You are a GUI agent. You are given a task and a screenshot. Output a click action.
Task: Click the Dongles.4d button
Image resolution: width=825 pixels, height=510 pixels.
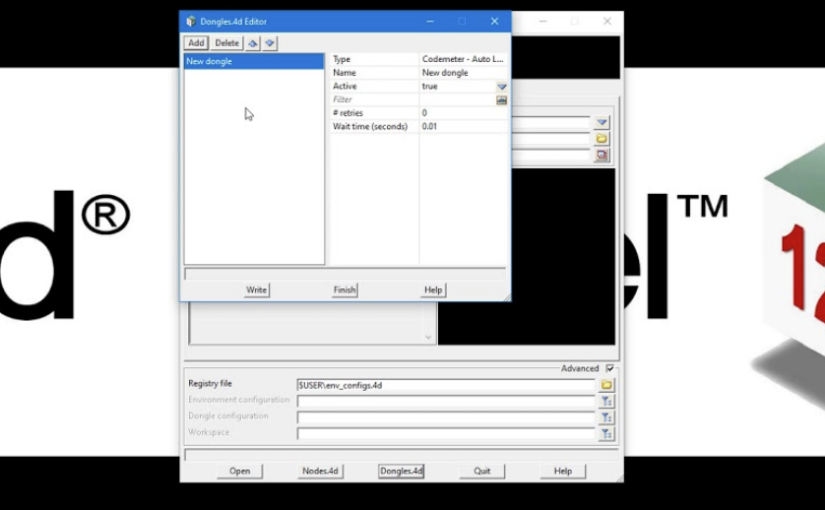click(x=401, y=471)
